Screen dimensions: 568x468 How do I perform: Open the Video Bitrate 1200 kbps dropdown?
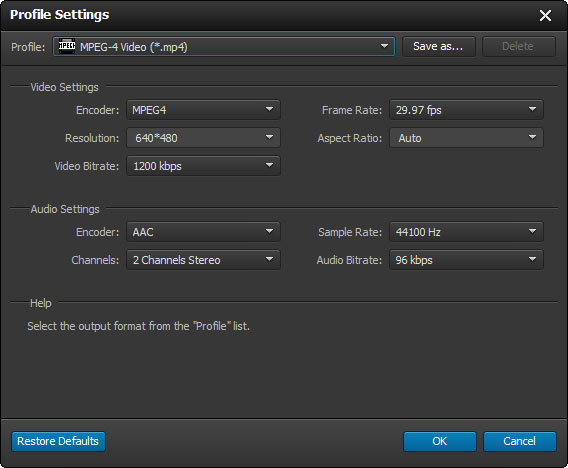(203, 166)
